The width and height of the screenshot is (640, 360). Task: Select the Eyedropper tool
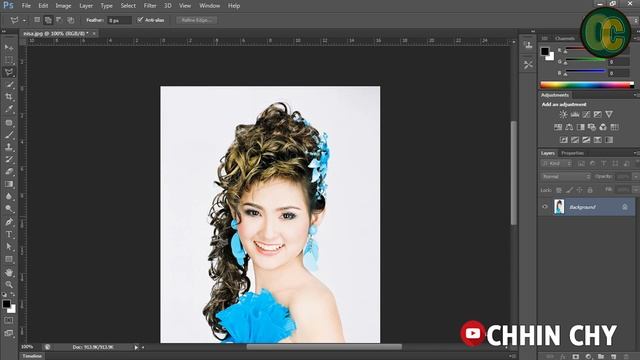coord(9,109)
